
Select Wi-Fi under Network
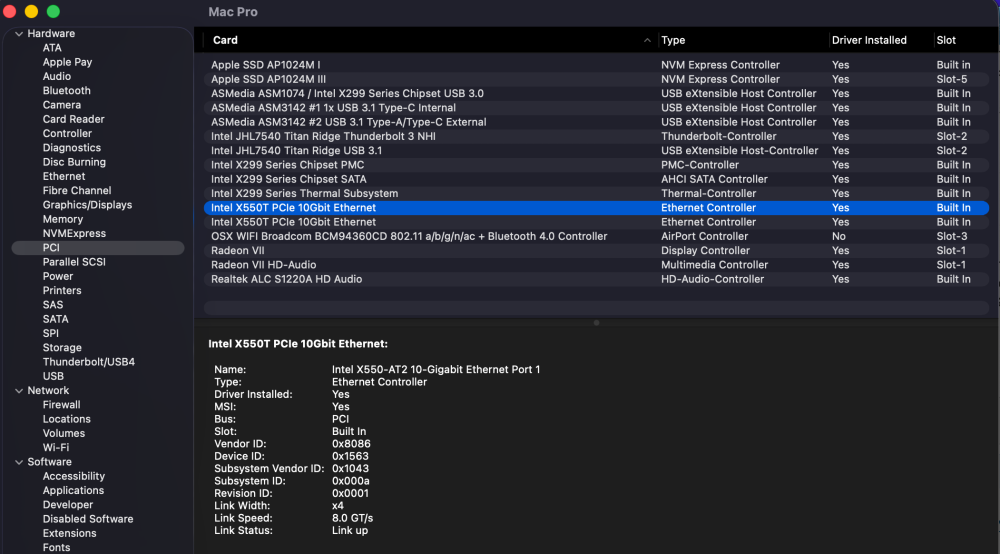pos(55,448)
